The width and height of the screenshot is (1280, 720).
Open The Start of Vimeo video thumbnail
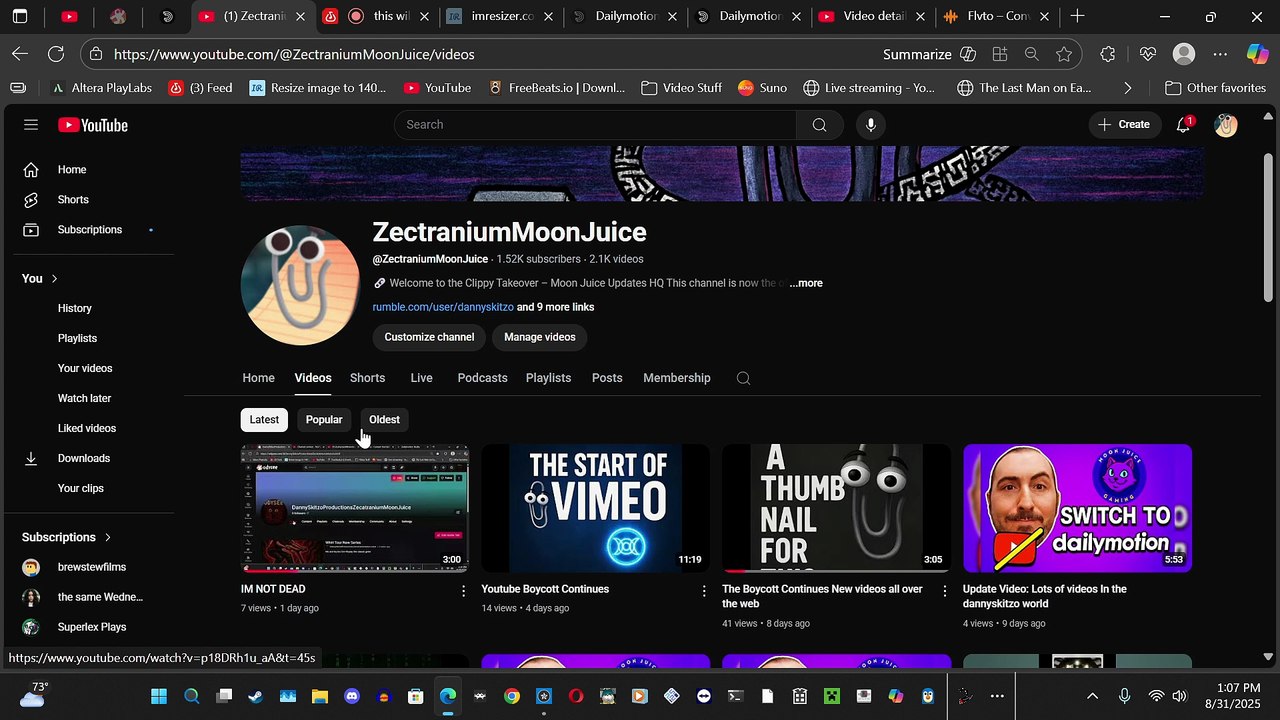(595, 508)
